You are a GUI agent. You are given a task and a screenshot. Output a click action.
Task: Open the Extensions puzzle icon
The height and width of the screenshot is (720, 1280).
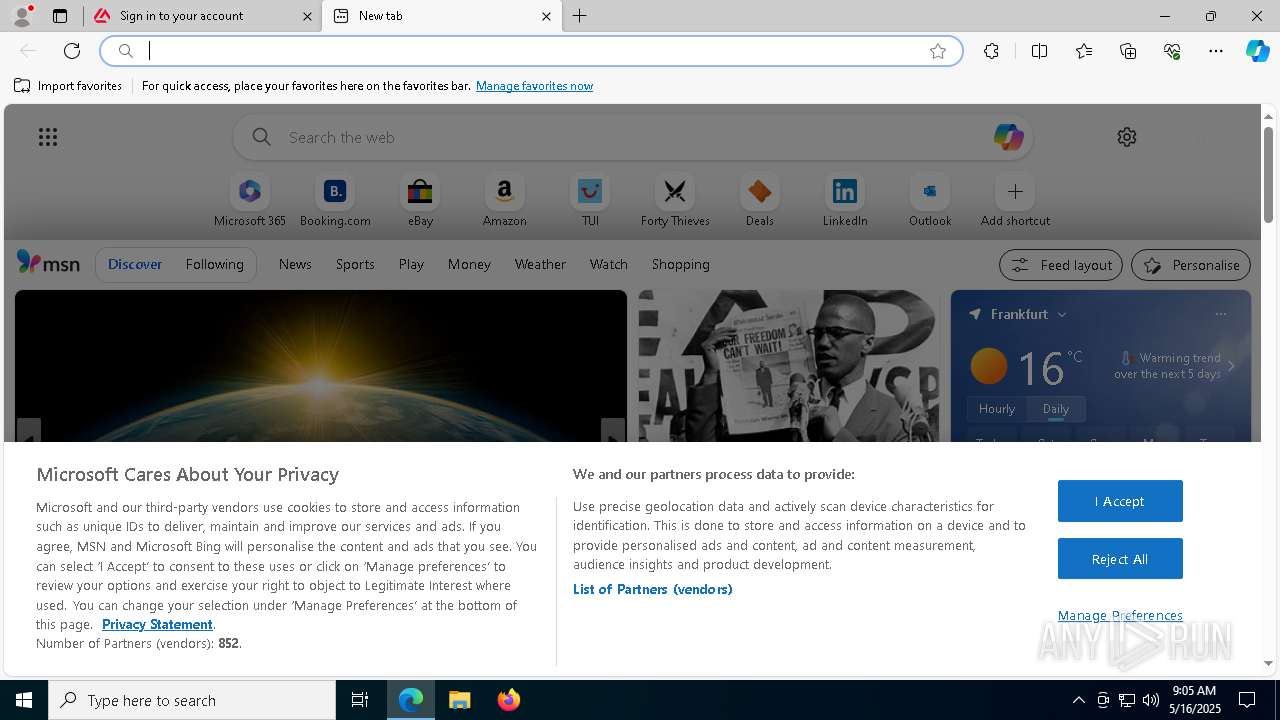pyautogui.click(x=991, y=51)
